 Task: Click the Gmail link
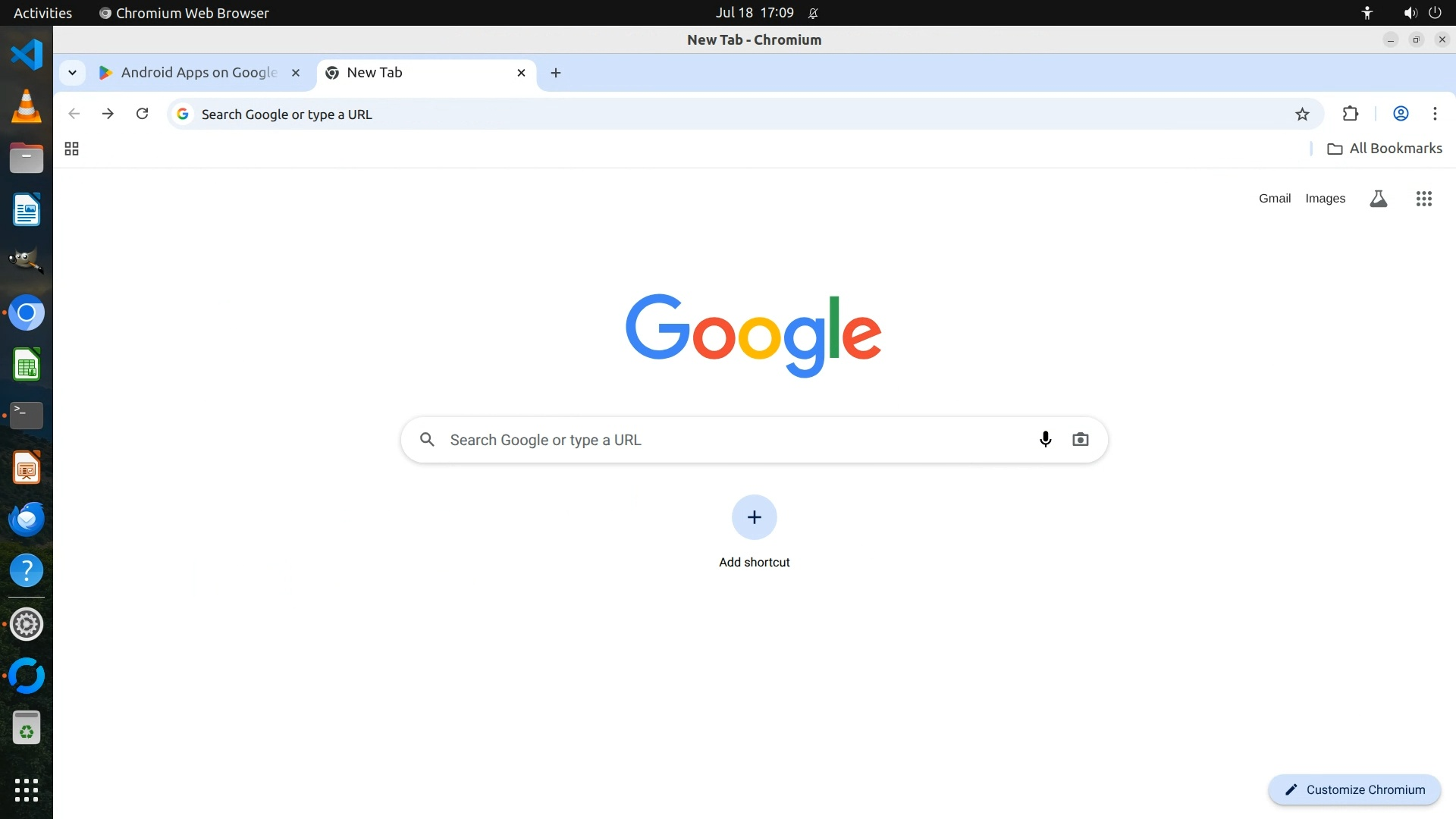point(1274,199)
